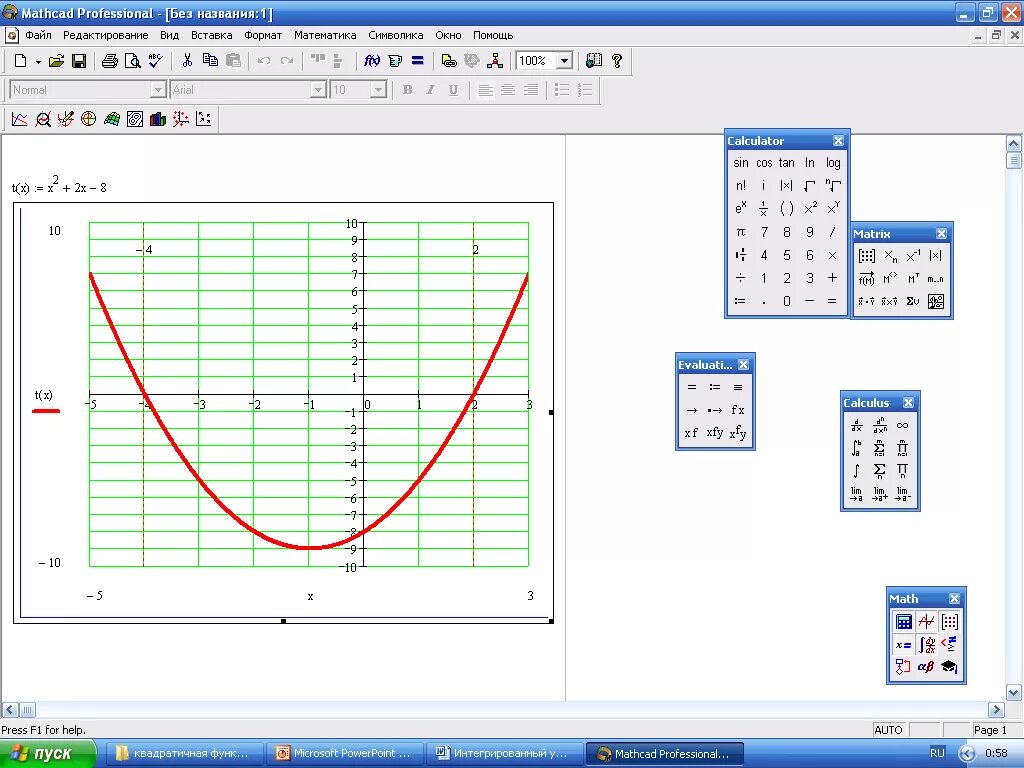Open Calculator toolbar from Math palette
The image size is (1024, 768).
[904, 622]
